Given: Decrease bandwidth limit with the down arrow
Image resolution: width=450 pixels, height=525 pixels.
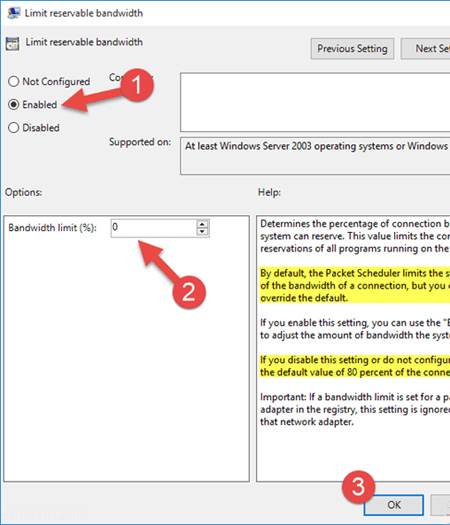Looking at the screenshot, I should pos(202,232).
